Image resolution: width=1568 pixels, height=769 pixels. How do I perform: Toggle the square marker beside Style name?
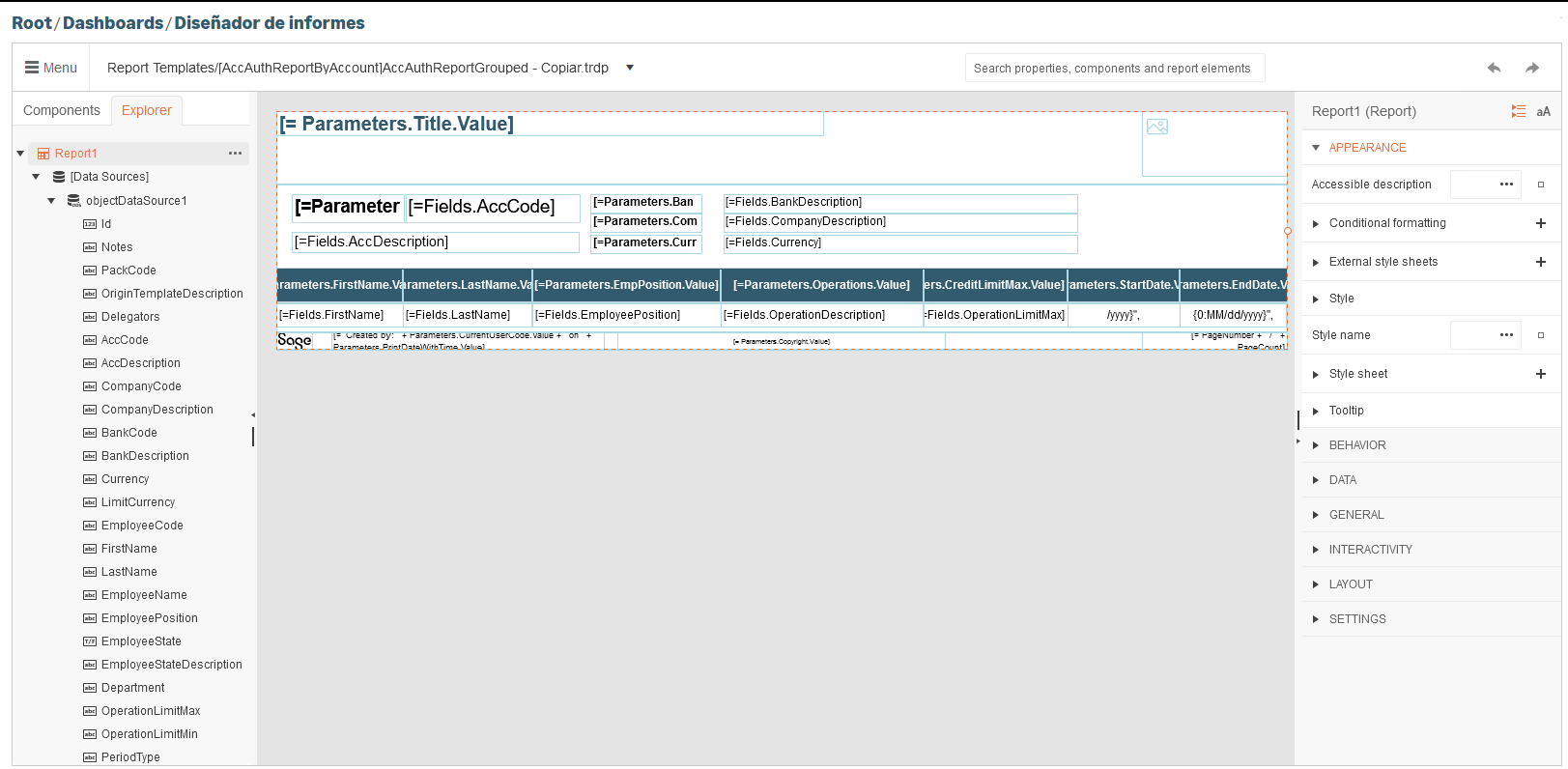tap(1541, 335)
